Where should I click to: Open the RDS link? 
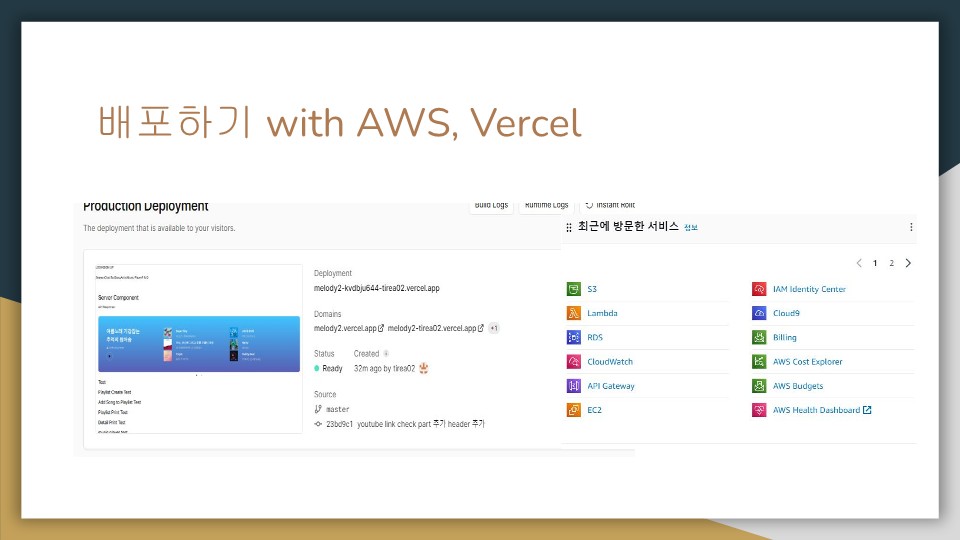(595, 337)
